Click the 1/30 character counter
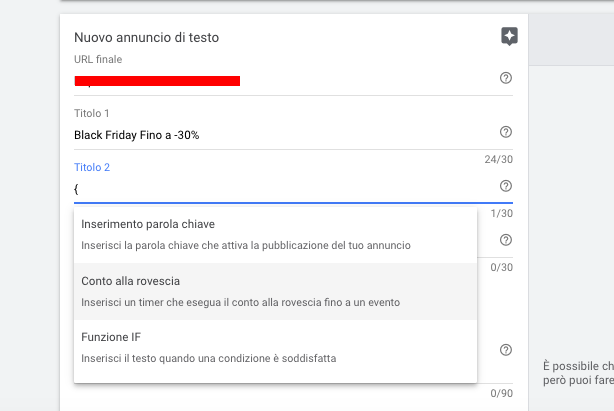Screen dimensions: 614x411 coord(502,213)
